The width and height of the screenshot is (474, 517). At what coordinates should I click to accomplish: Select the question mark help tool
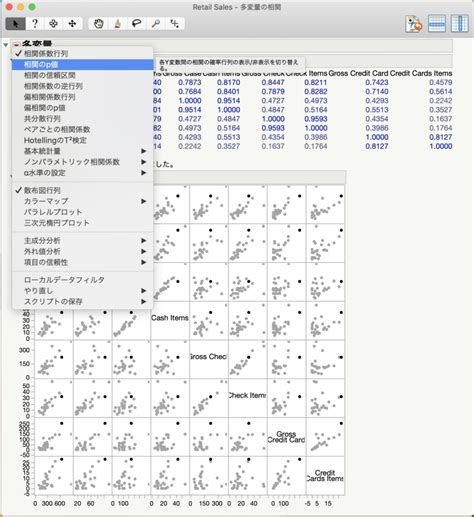[35, 24]
